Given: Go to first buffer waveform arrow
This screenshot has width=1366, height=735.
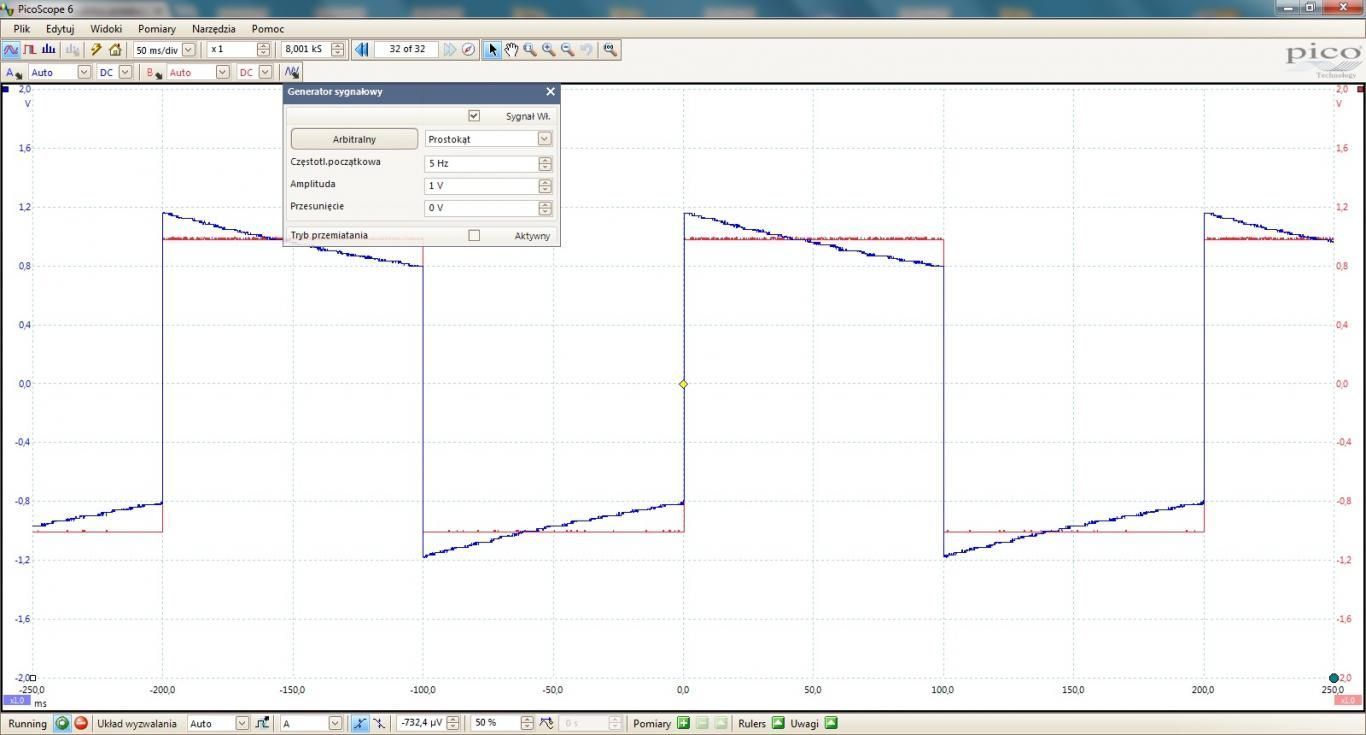Looking at the screenshot, I should click(x=362, y=49).
